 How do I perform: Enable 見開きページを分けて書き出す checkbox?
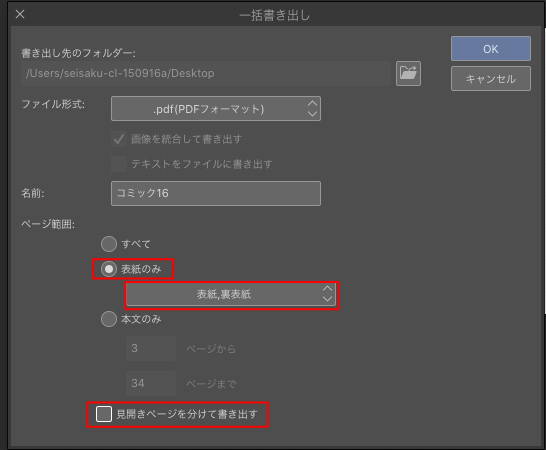pyautogui.click(x=104, y=414)
